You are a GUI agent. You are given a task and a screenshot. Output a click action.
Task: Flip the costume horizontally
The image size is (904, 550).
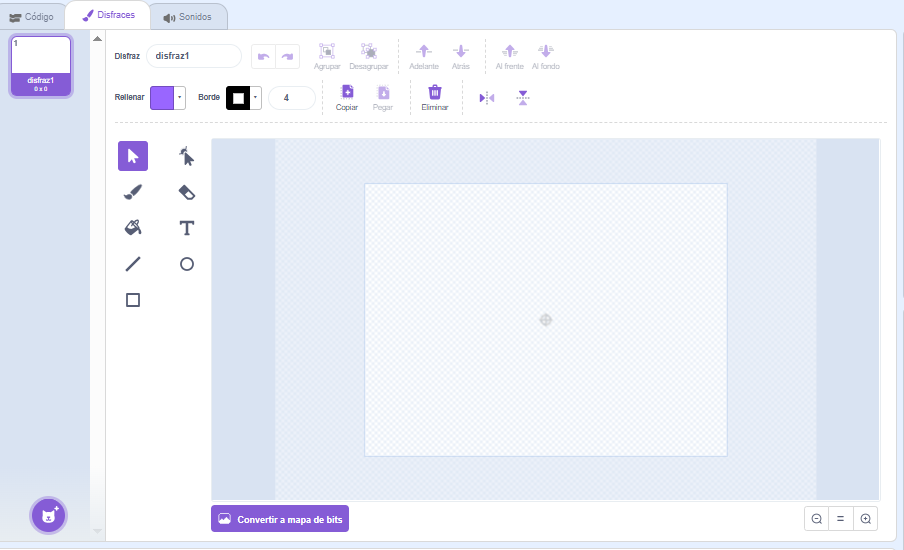(x=487, y=98)
